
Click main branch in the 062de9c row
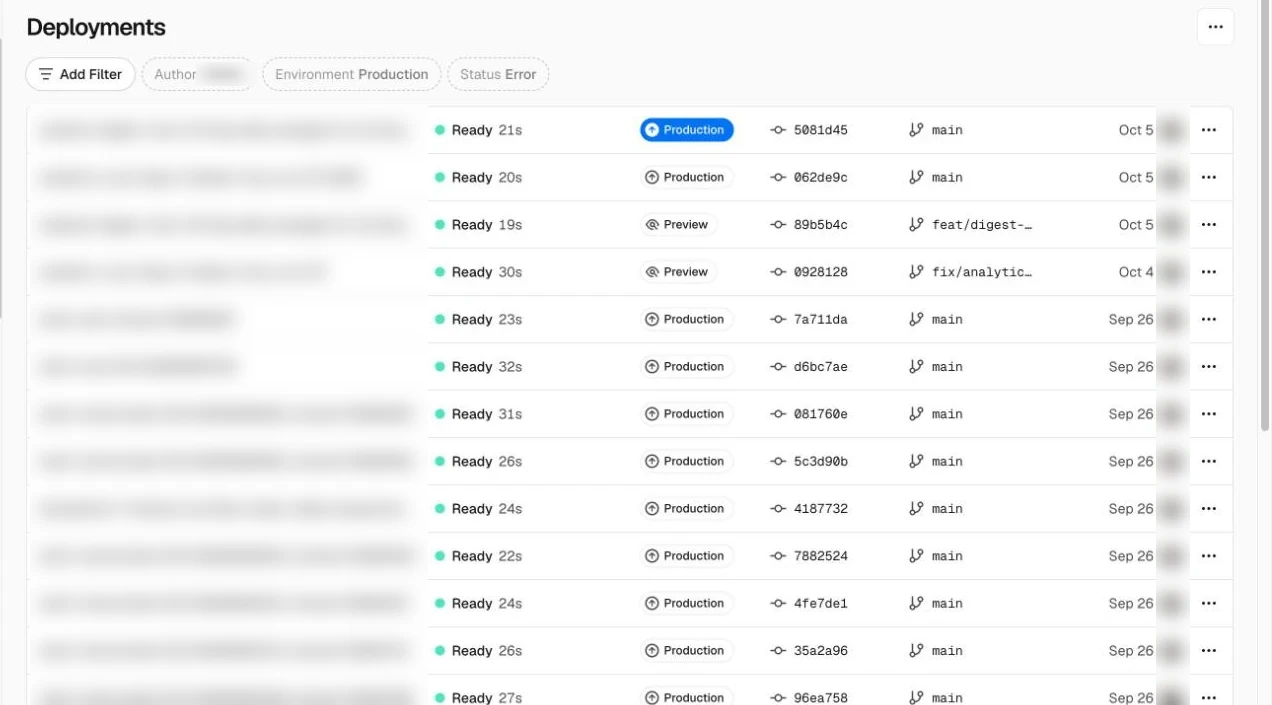947,177
